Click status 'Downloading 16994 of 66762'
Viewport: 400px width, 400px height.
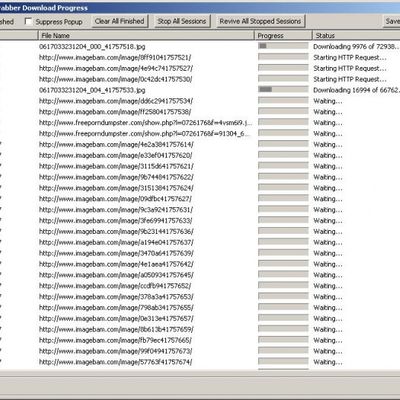pos(356,90)
